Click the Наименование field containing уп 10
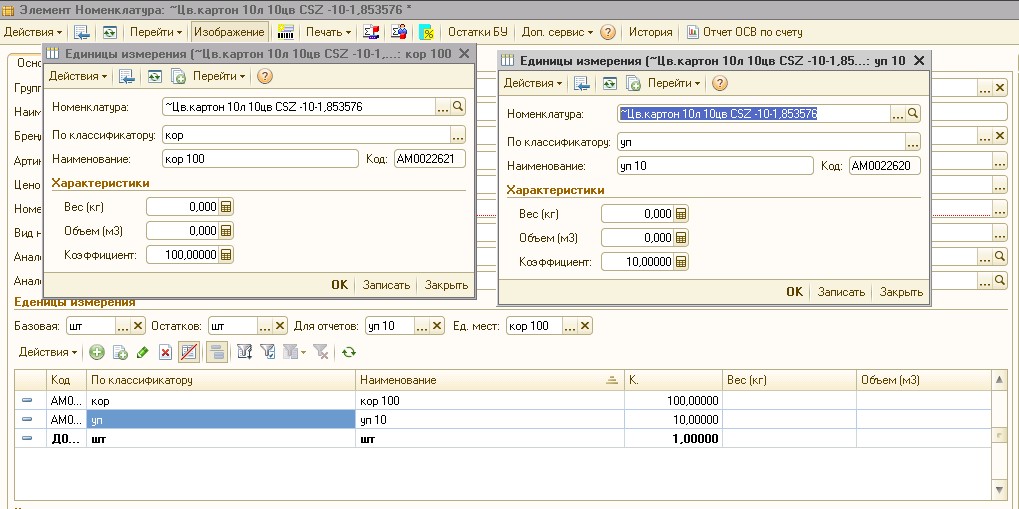1019x509 pixels. [x=714, y=166]
